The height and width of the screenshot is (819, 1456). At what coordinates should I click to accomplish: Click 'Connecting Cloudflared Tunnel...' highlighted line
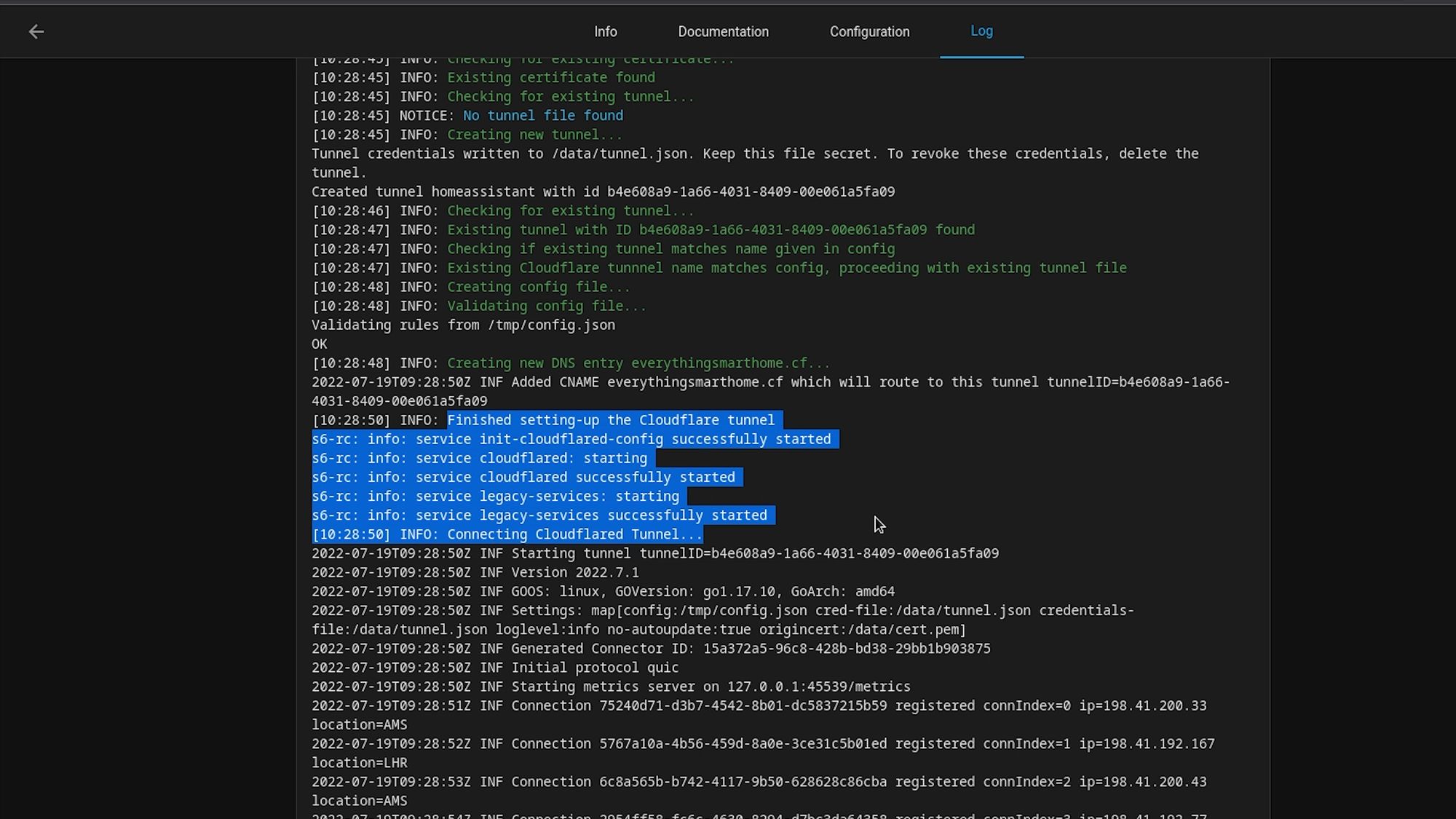(507, 534)
